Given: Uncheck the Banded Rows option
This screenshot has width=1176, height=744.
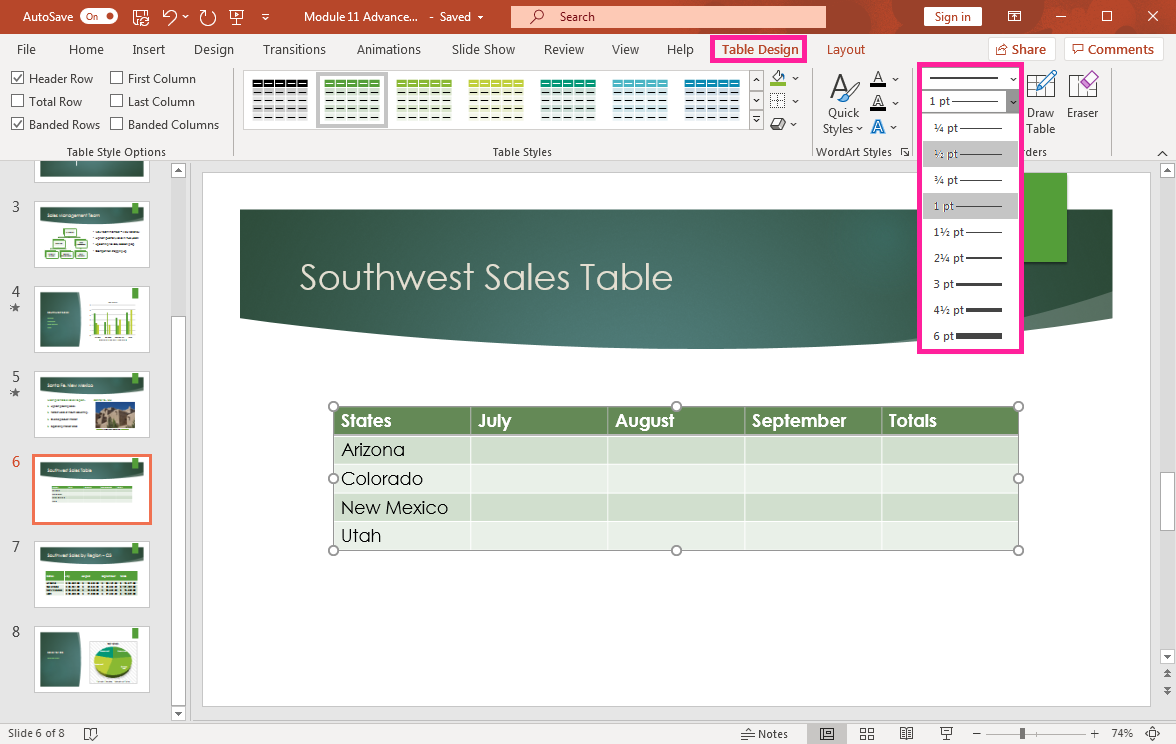Looking at the screenshot, I should click(x=18, y=124).
